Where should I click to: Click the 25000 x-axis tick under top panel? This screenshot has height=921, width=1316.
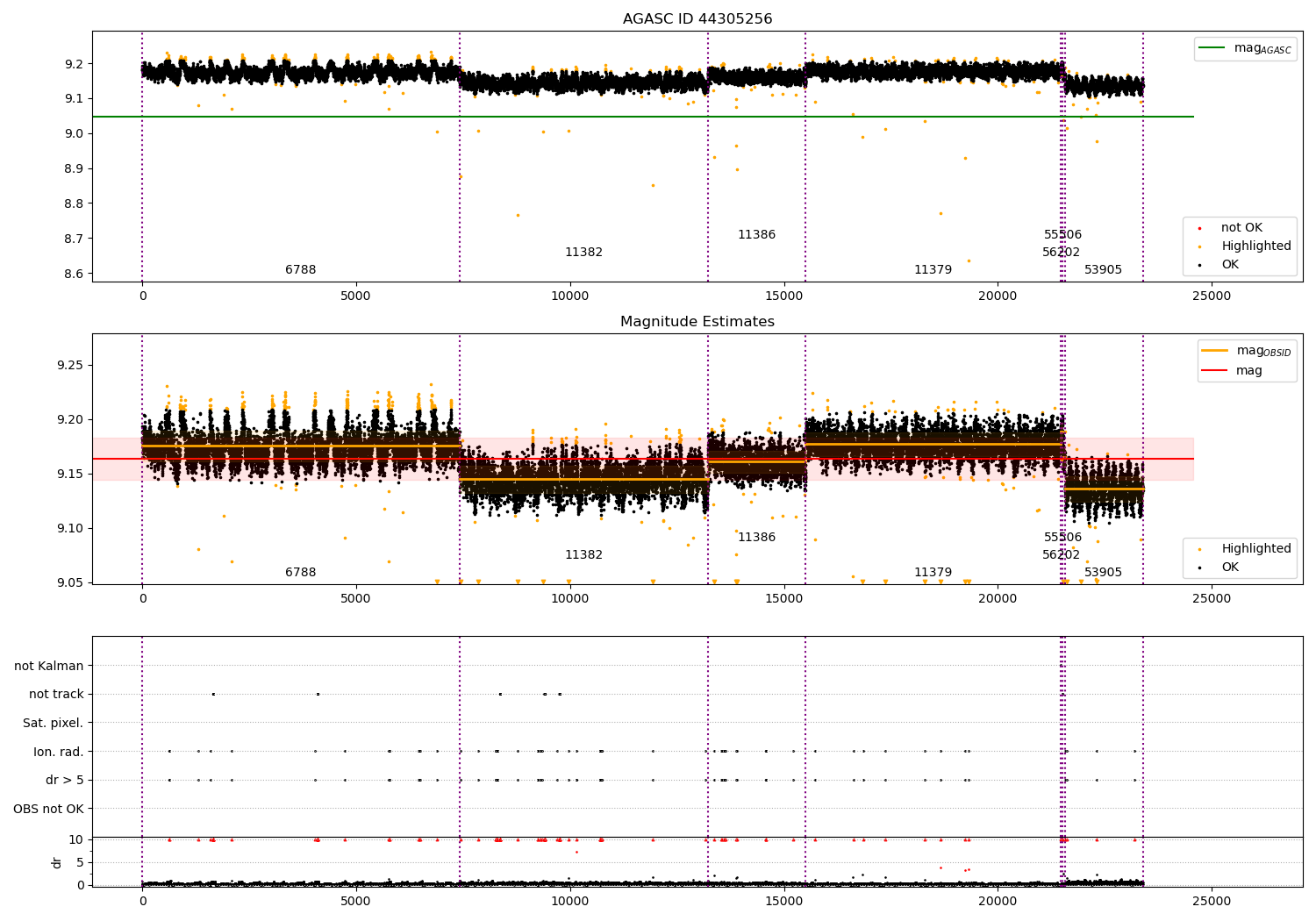pos(1212,296)
